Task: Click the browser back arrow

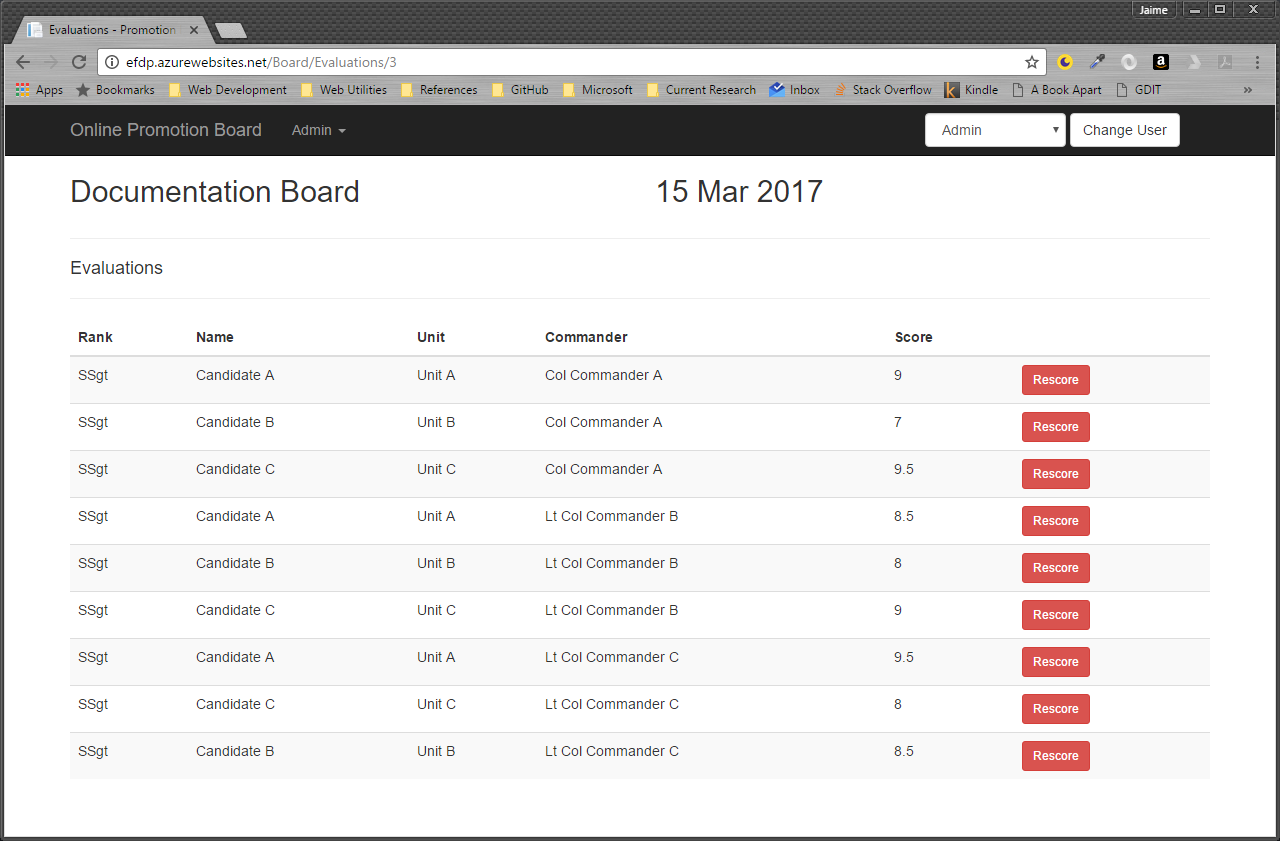Action: [23, 62]
